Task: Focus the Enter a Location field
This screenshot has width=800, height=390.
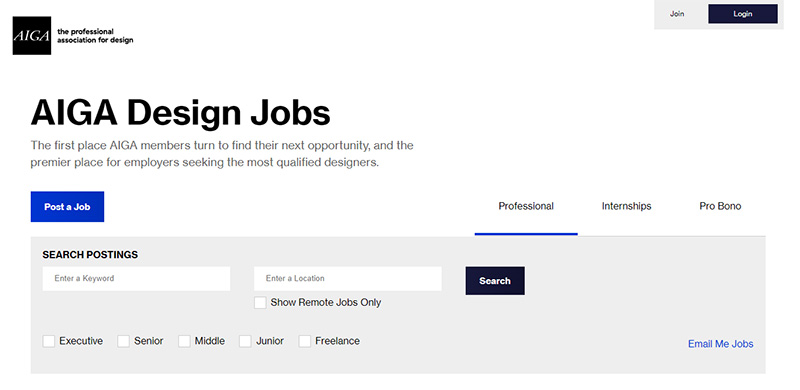Action: [348, 279]
